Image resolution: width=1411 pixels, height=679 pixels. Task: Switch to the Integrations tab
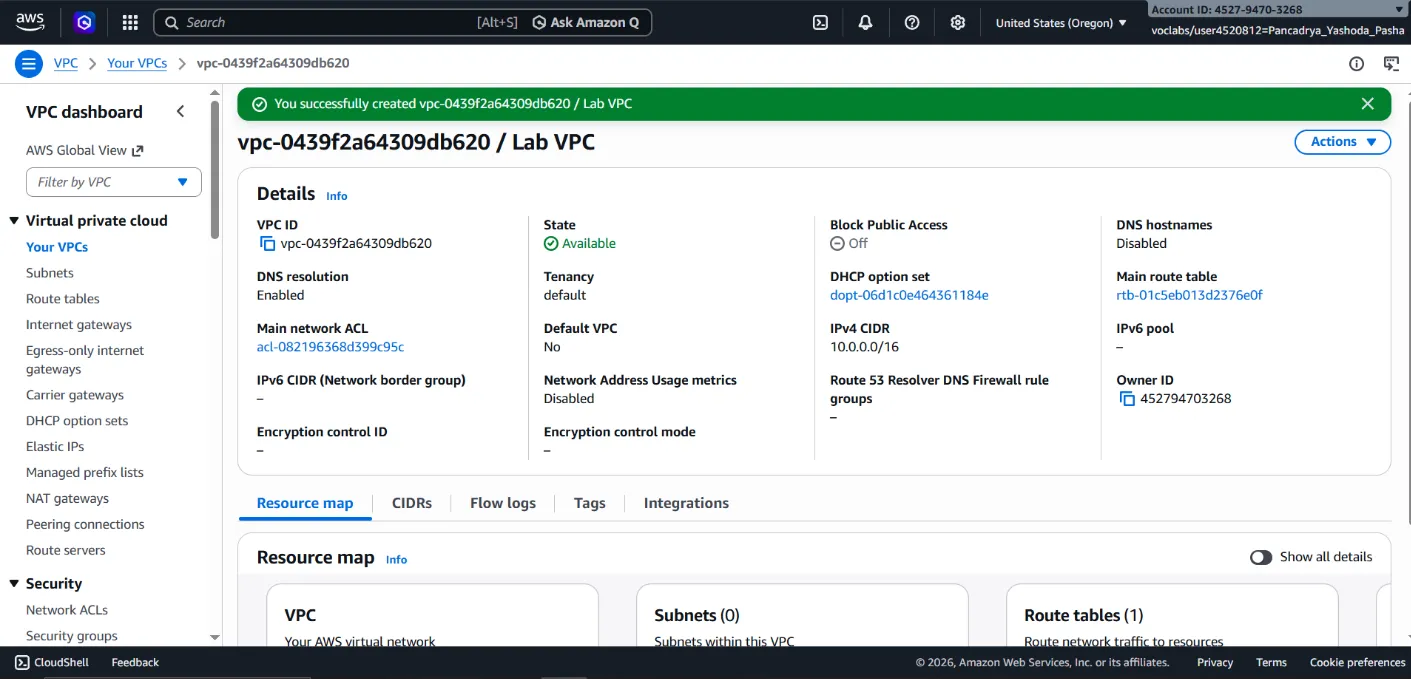click(686, 503)
